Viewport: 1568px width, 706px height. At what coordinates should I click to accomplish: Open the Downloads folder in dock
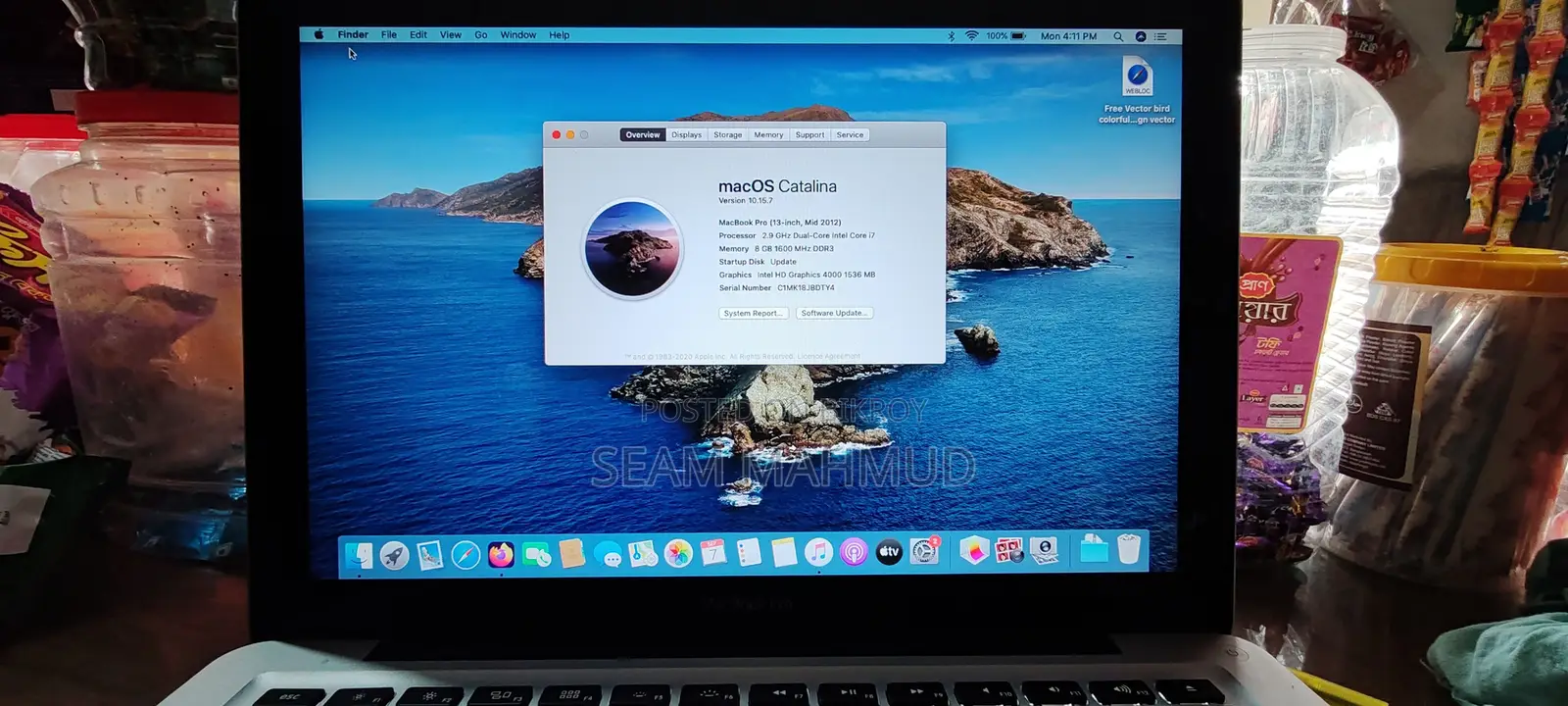pos(1094,550)
